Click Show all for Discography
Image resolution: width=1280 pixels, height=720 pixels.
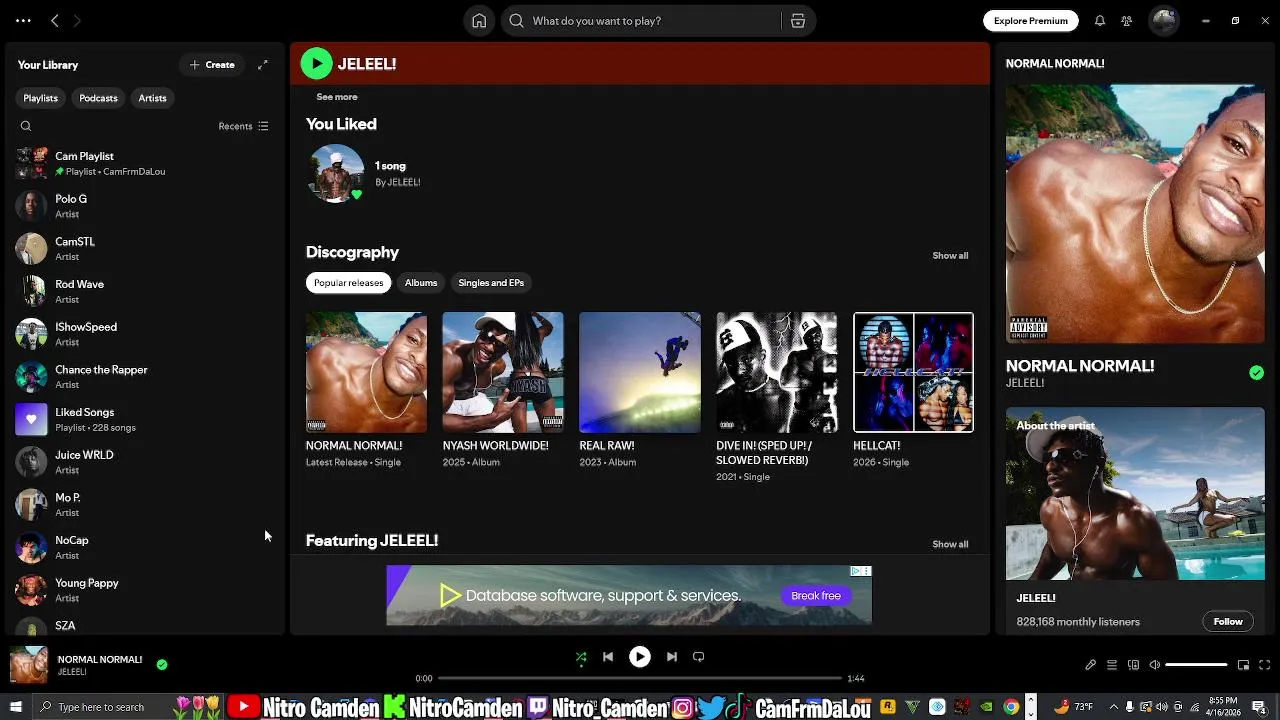pos(950,256)
